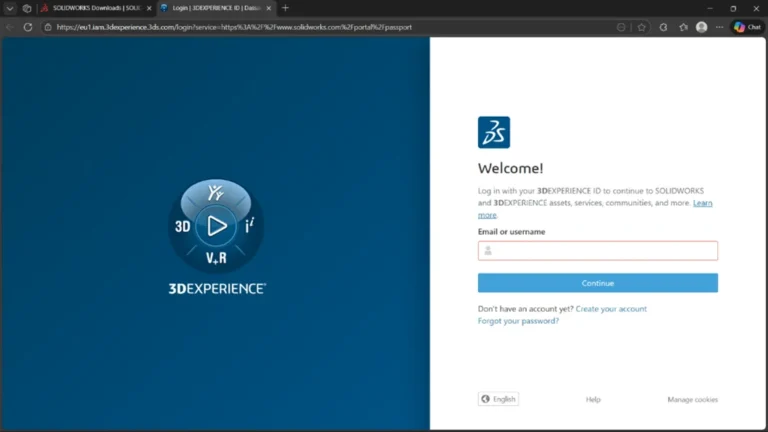Open the browser extensions icon
Viewport: 768px width, 432px height.
[663, 27]
